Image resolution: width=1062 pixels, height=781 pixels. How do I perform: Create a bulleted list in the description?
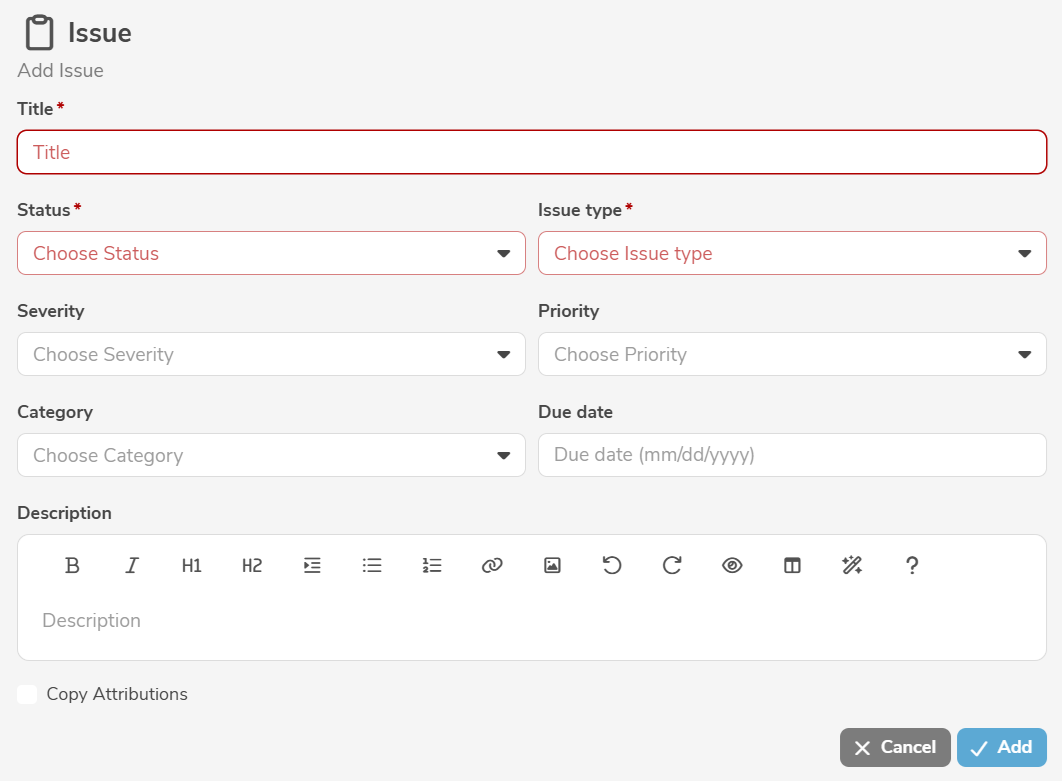tap(371, 565)
